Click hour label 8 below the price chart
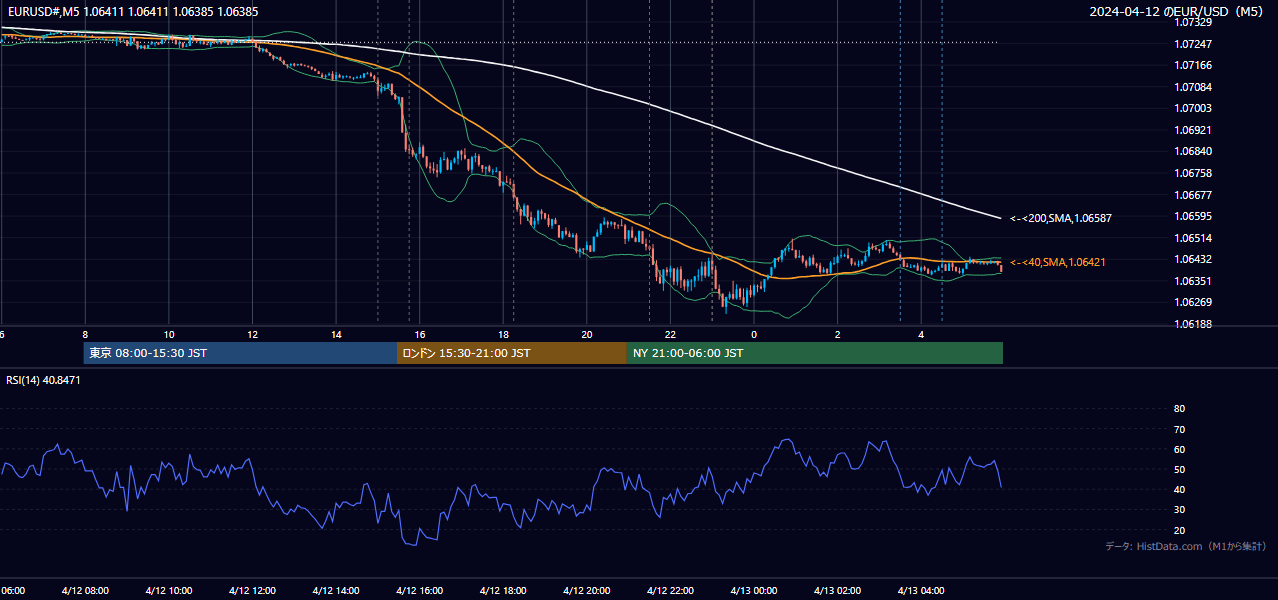This screenshot has width=1278, height=600. pos(85,334)
